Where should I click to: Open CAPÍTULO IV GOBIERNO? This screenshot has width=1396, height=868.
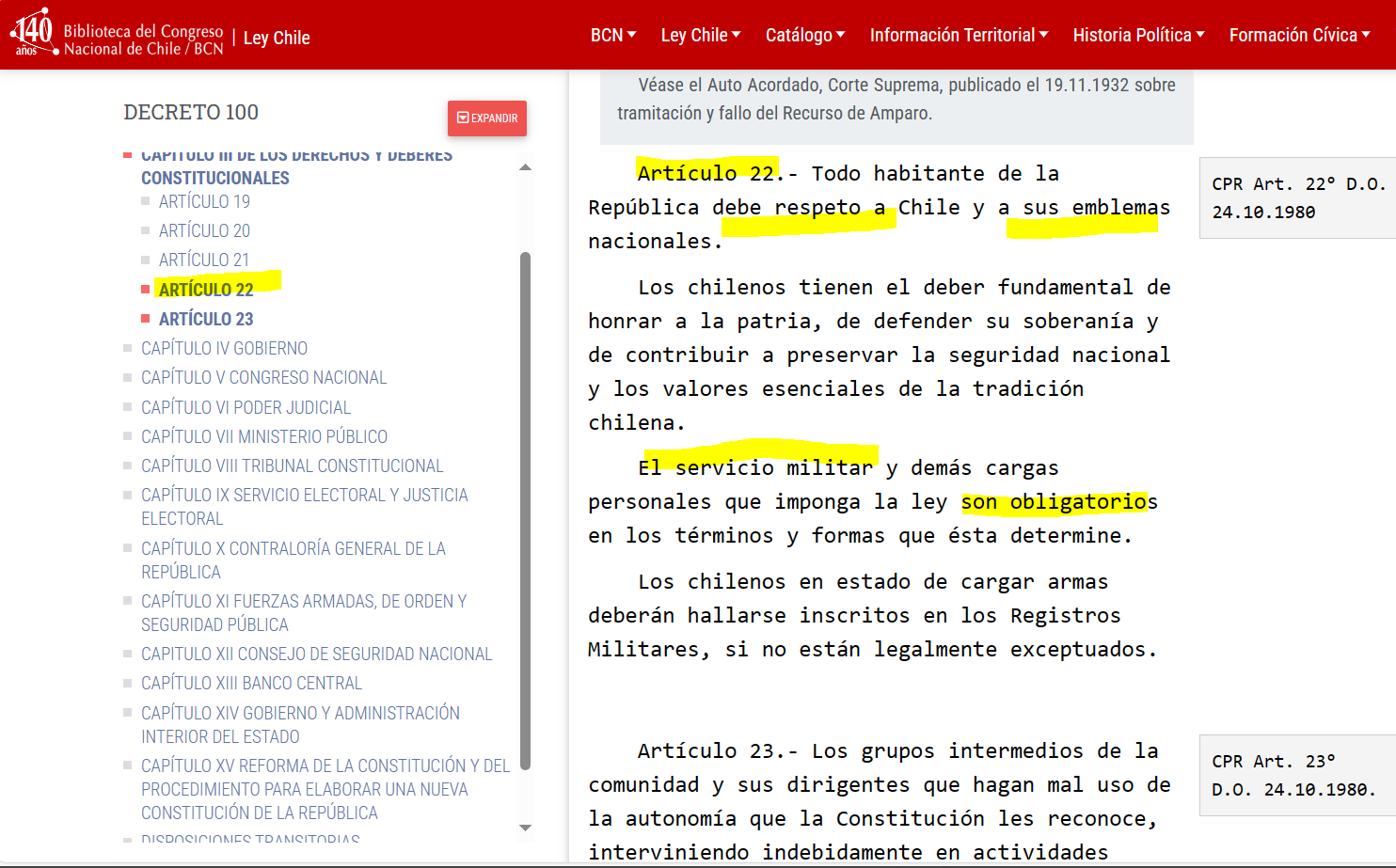point(224,348)
